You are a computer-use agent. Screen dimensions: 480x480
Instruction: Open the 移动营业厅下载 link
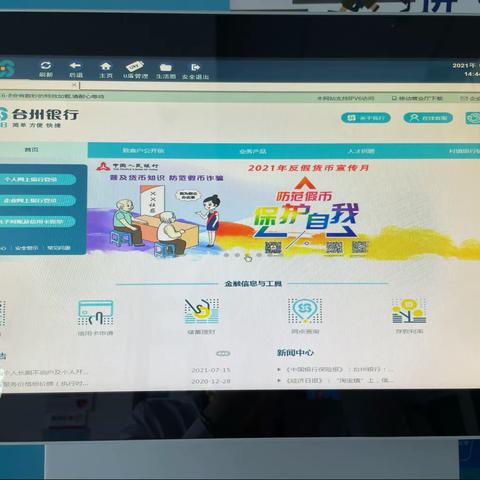click(x=417, y=98)
